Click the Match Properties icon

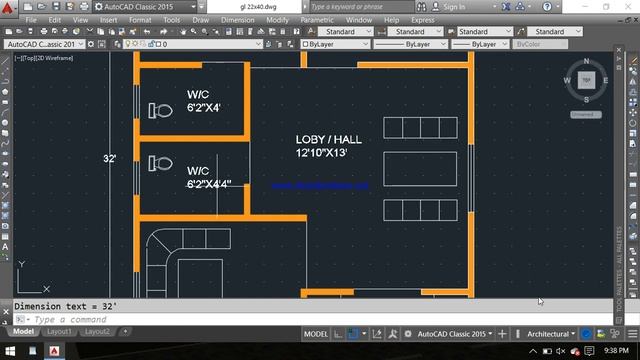point(133,32)
